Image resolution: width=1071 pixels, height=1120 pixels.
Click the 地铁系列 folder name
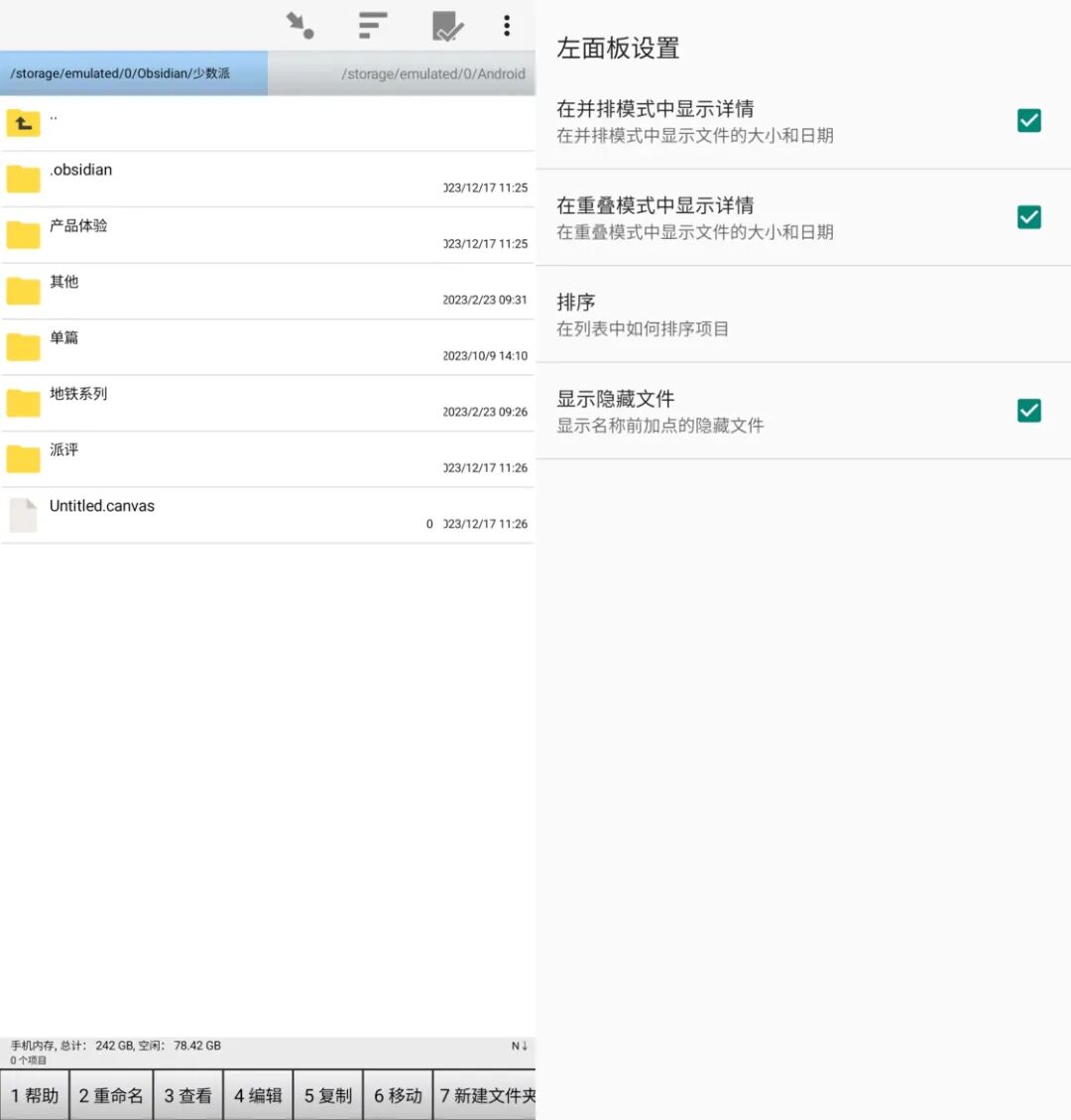pyautogui.click(x=78, y=394)
